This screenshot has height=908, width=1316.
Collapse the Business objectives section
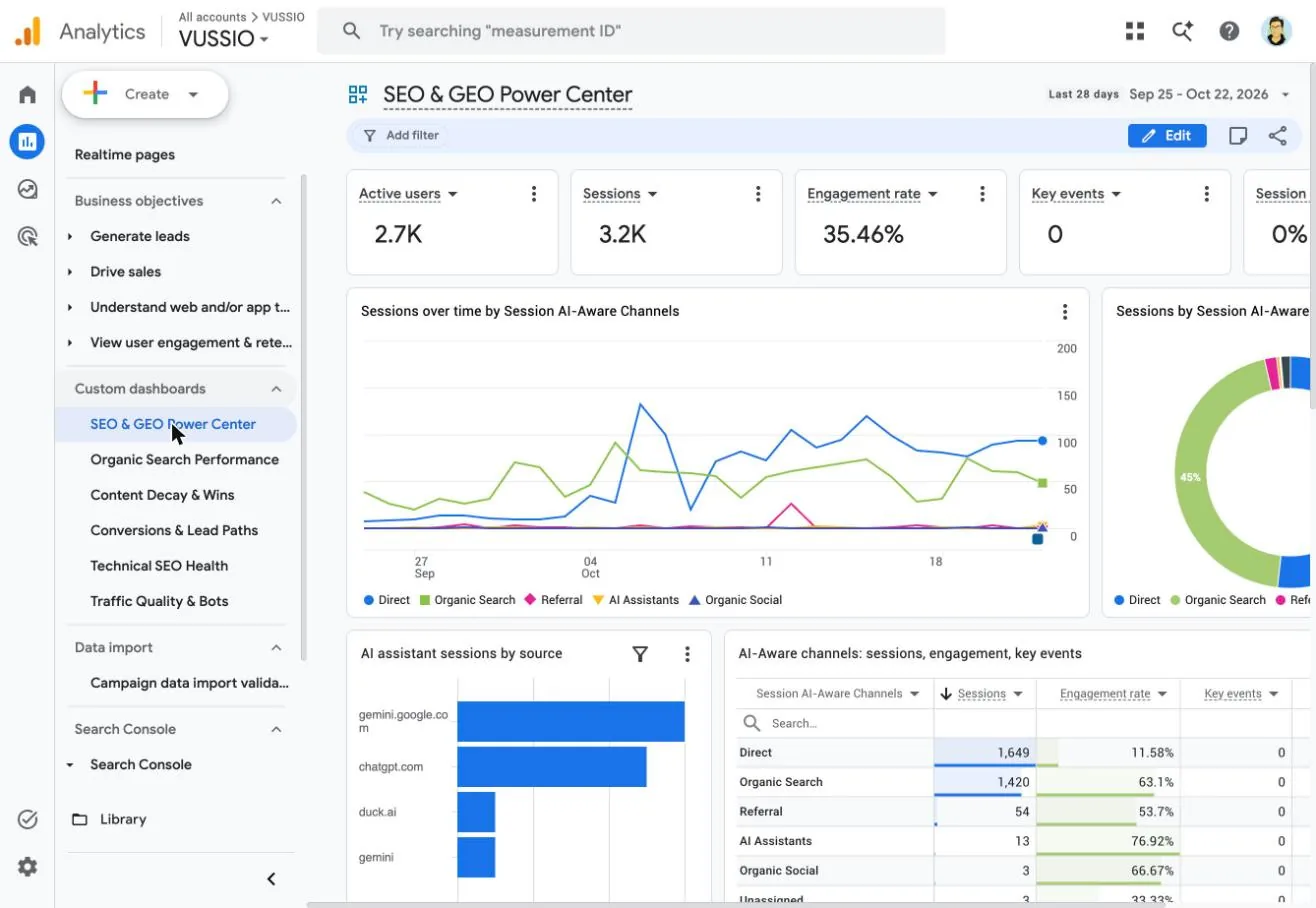click(x=276, y=201)
